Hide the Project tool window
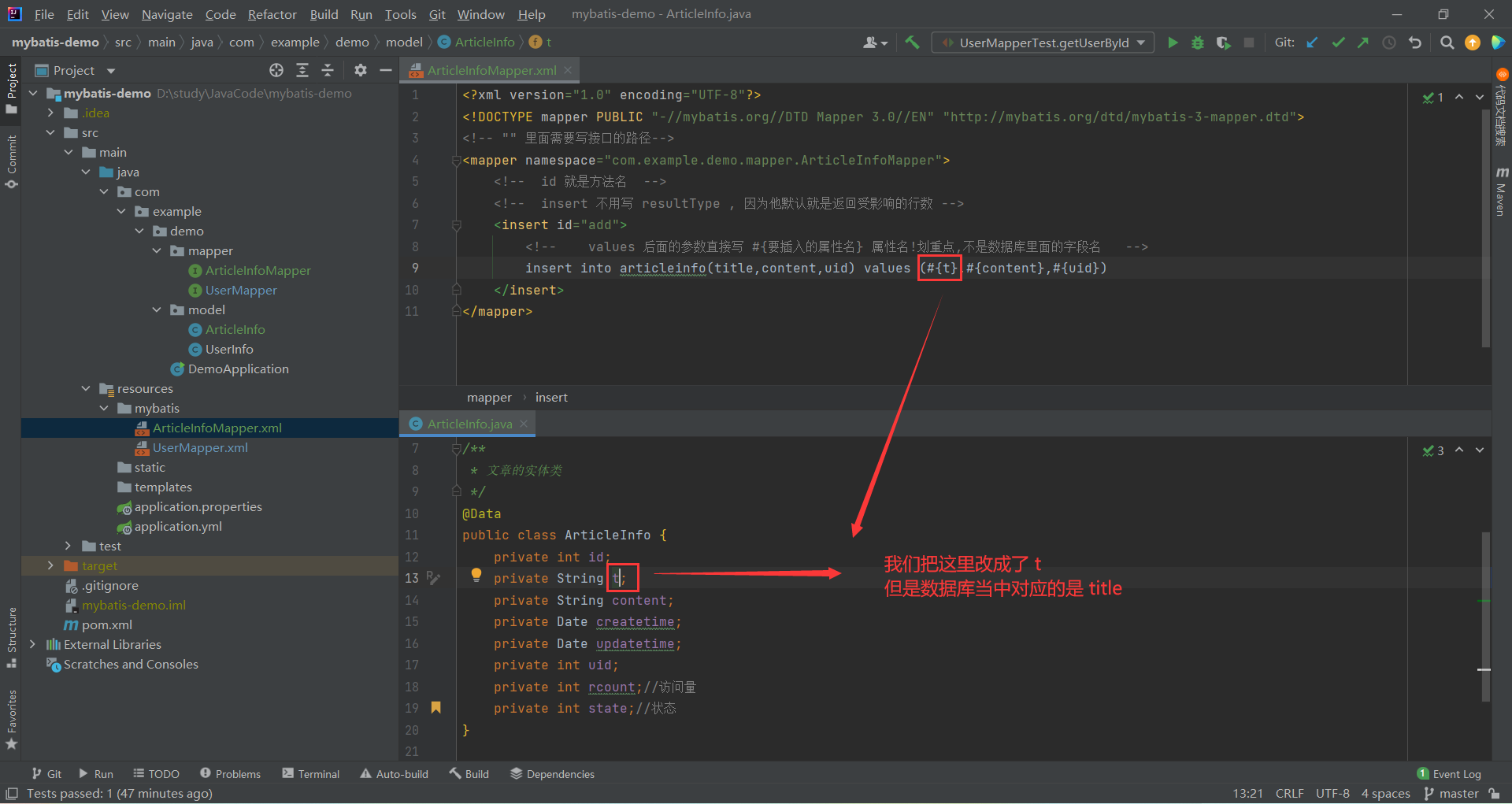The width and height of the screenshot is (1512, 804). tap(386, 70)
